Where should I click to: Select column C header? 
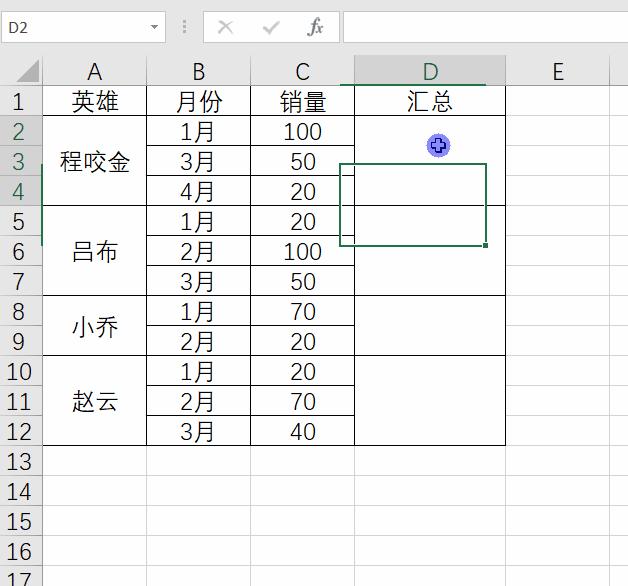(302, 71)
